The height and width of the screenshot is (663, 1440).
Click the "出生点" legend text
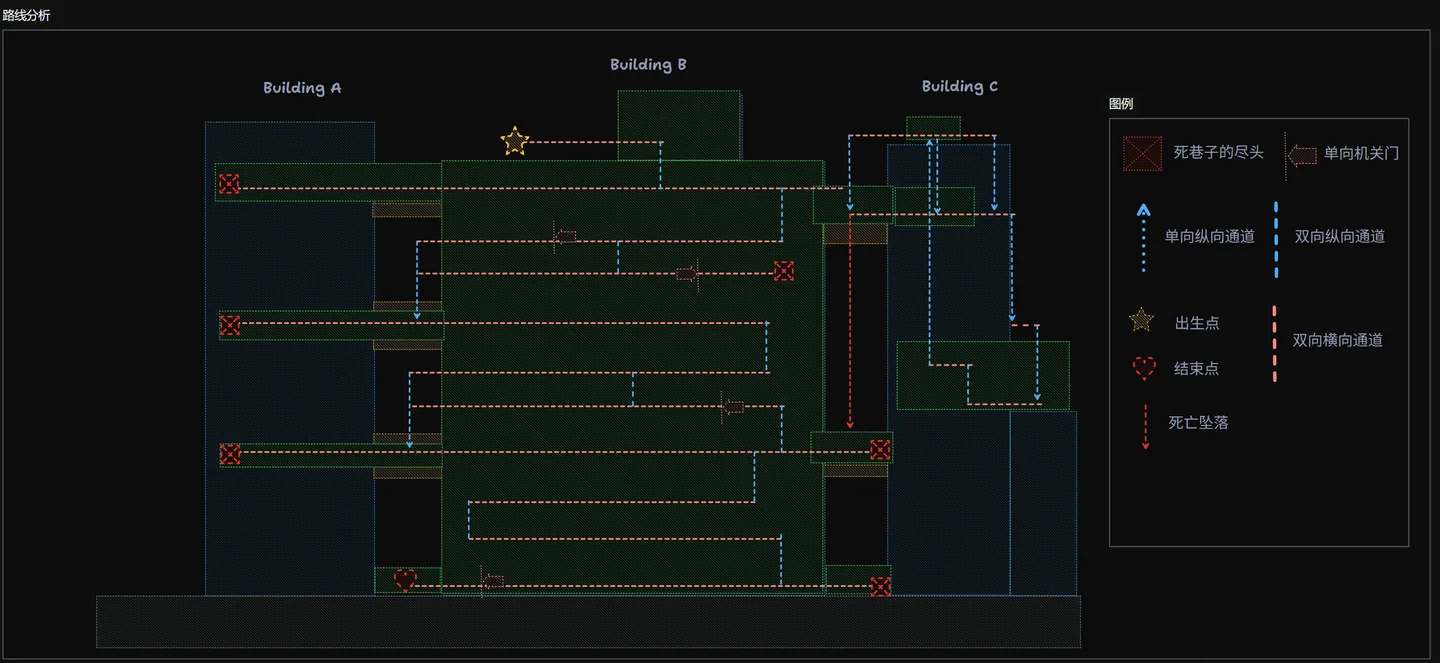[1197, 323]
